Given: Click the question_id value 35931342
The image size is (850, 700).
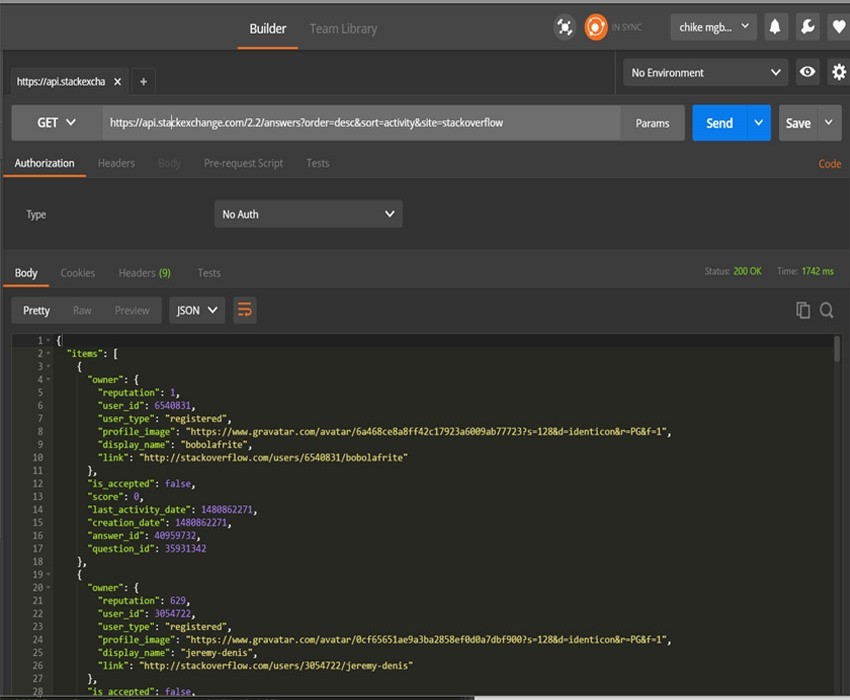Looking at the screenshot, I should coord(185,549).
